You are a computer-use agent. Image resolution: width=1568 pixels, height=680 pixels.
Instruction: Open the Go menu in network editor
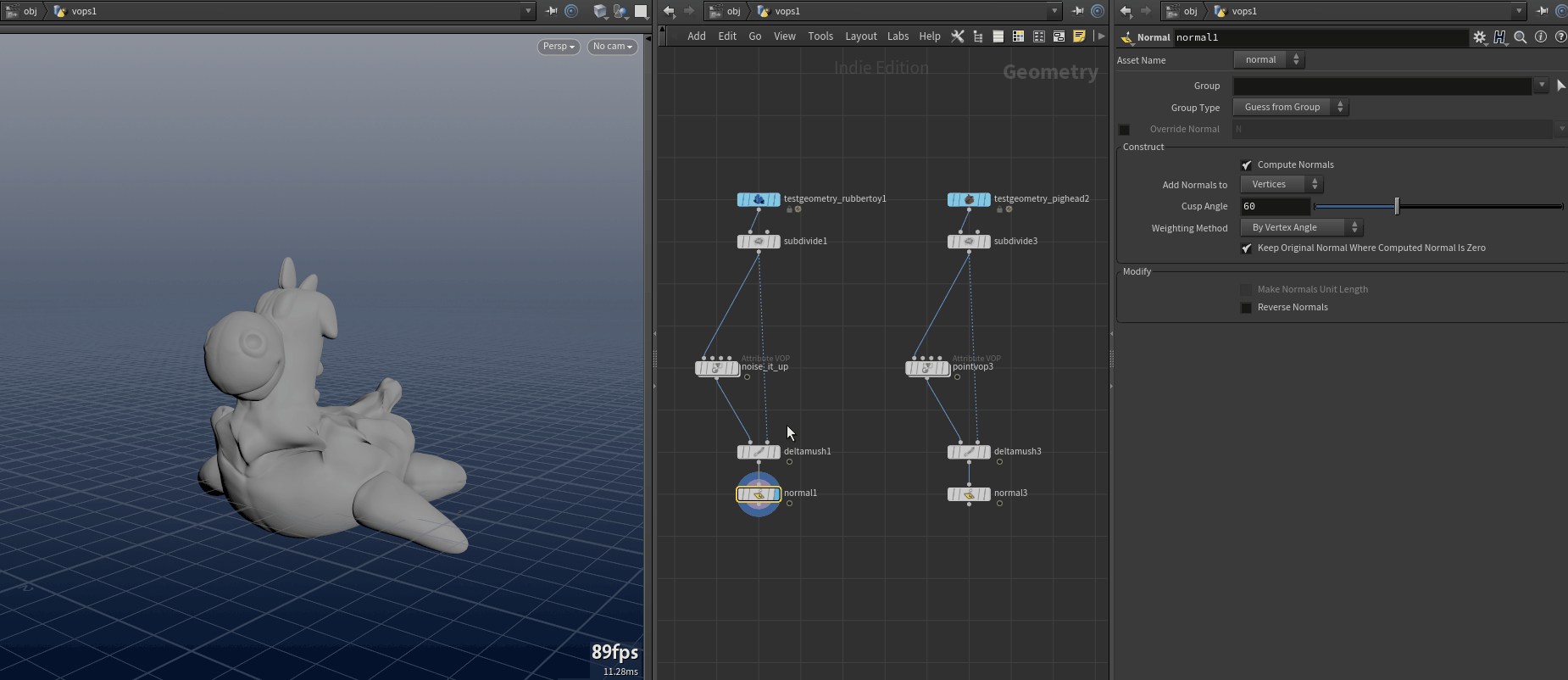point(755,36)
